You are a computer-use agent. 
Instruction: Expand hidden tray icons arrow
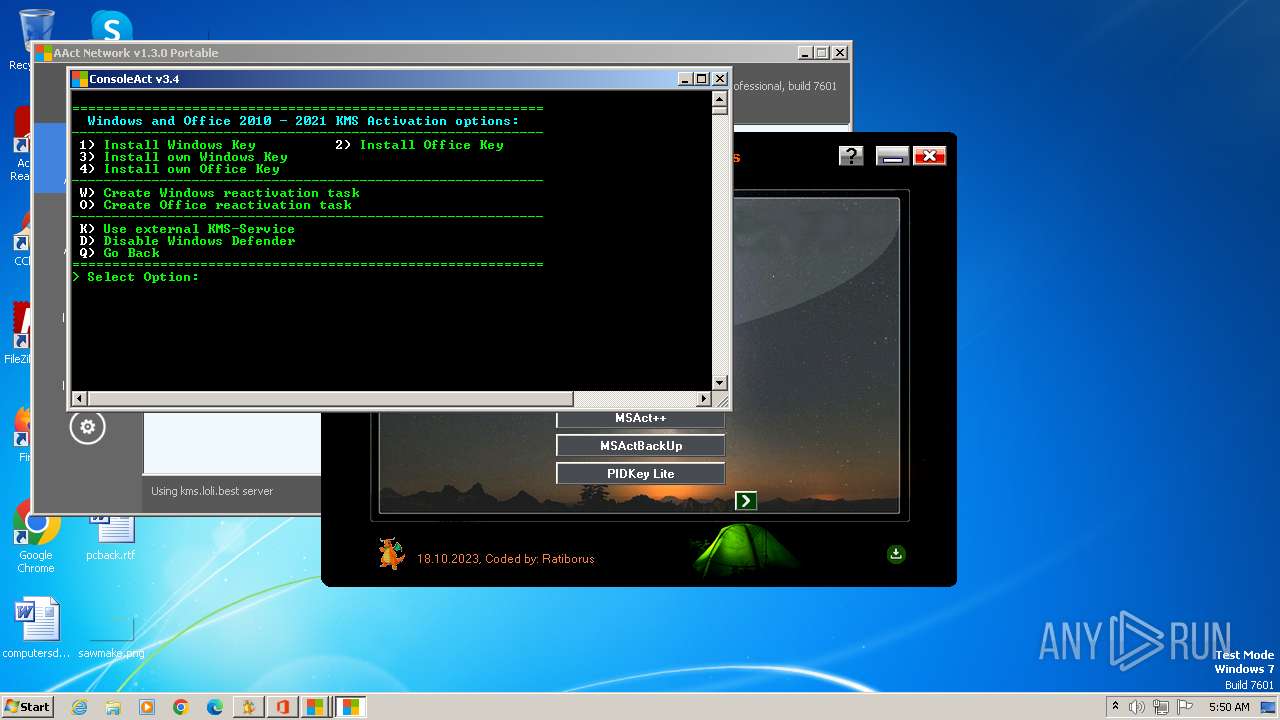(1115, 707)
